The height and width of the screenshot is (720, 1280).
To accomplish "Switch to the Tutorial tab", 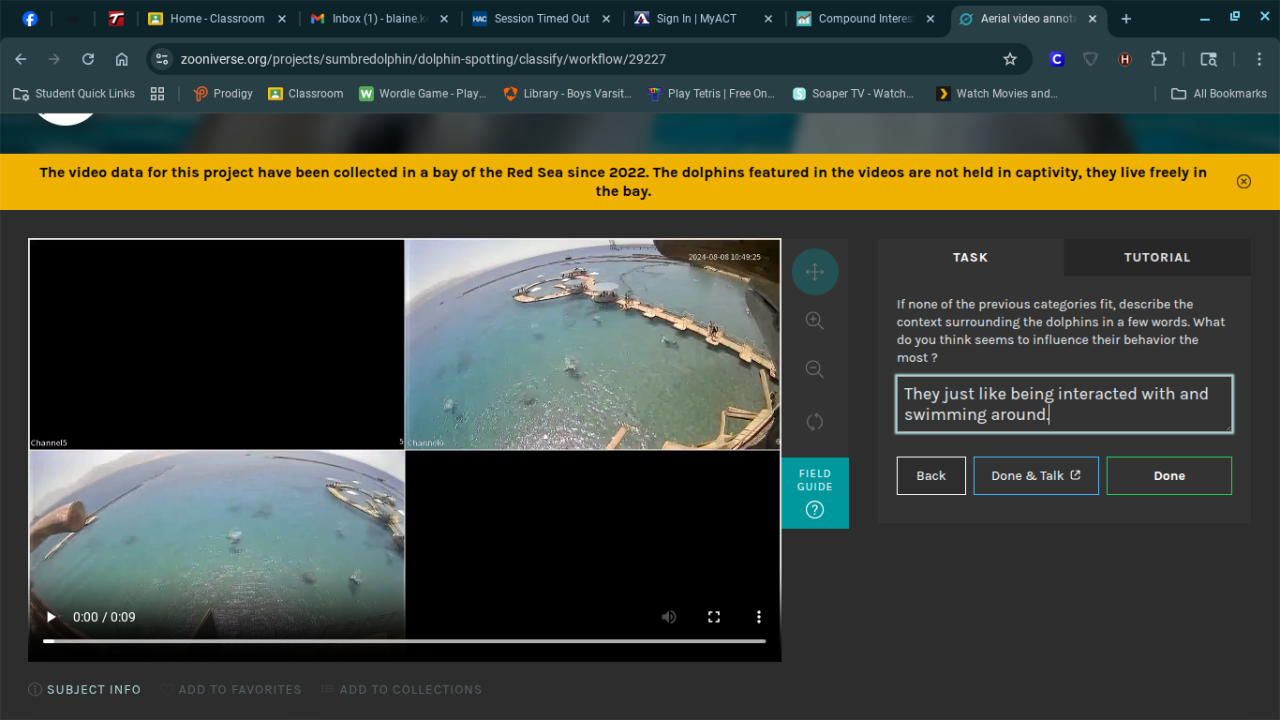I will [1156, 257].
